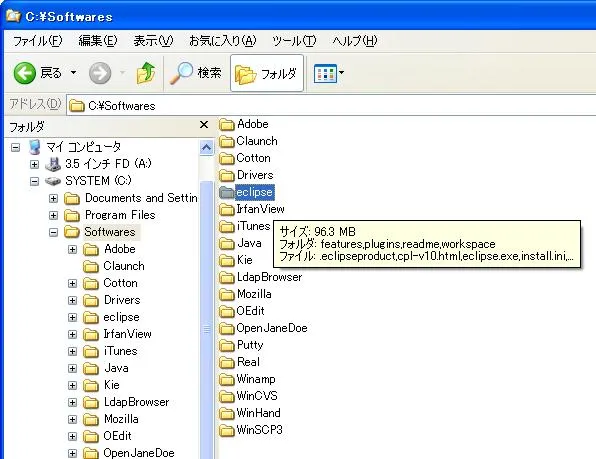Image resolution: width=596 pixels, height=459 pixels.
Task: Select Drivers folder in the tree
Action: point(122,300)
